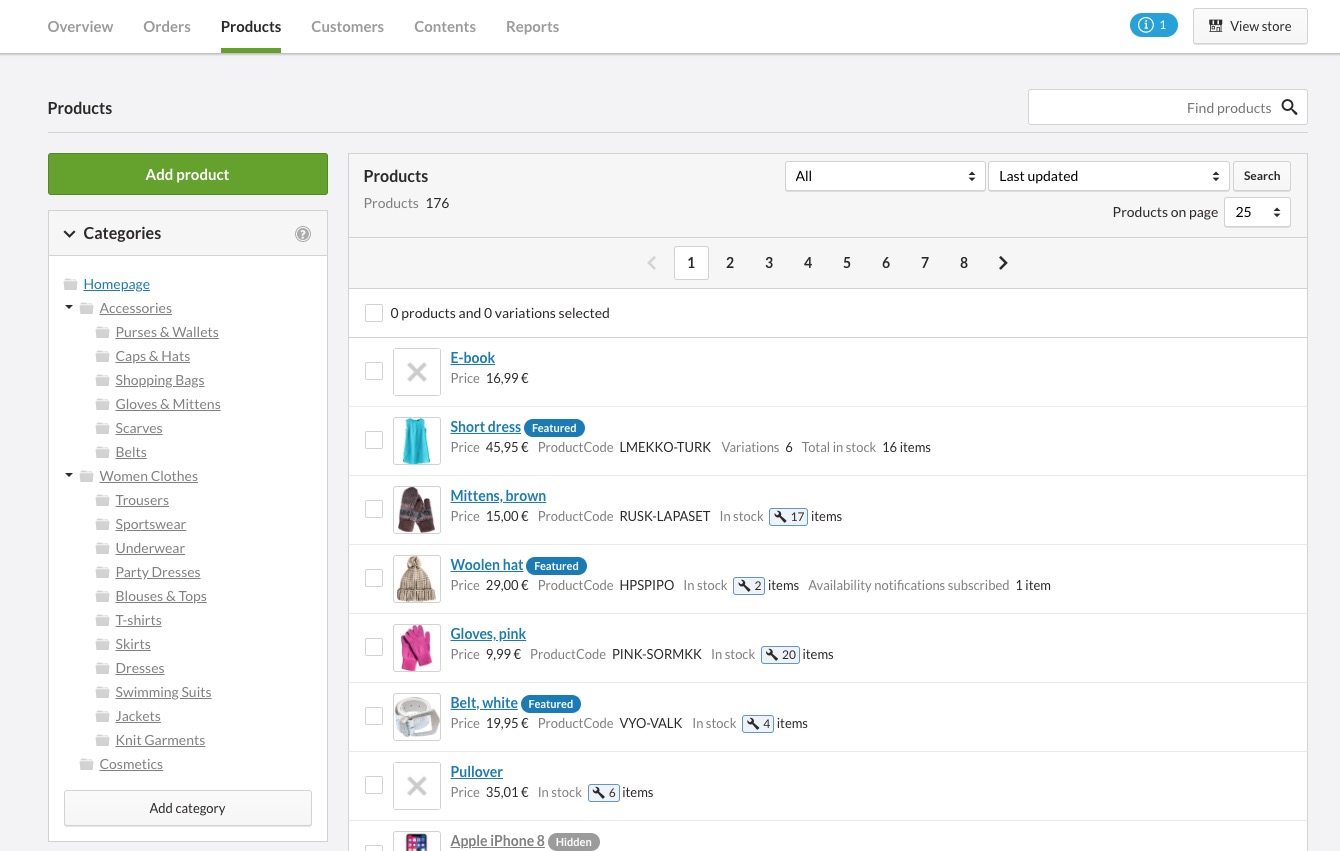Switch to the Contents tab
The width and height of the screenshot is (1340, 851).
point(445,27)
